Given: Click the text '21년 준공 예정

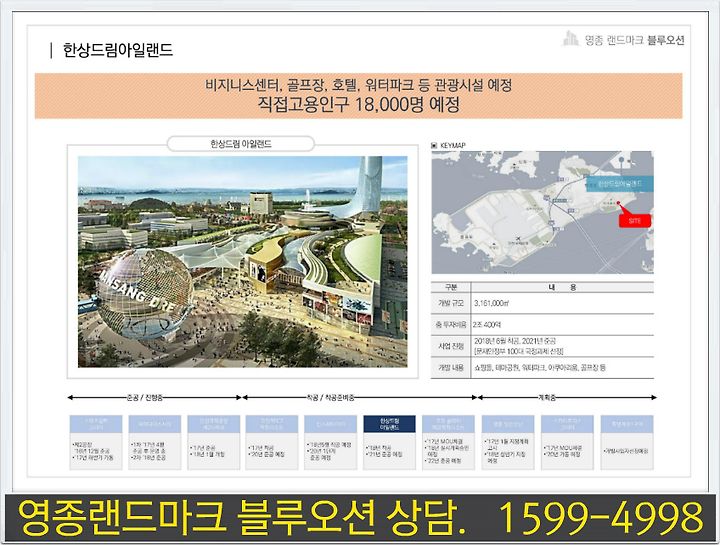Looking at the screenshot, I should pyautogui.click(x=385, y=454).
